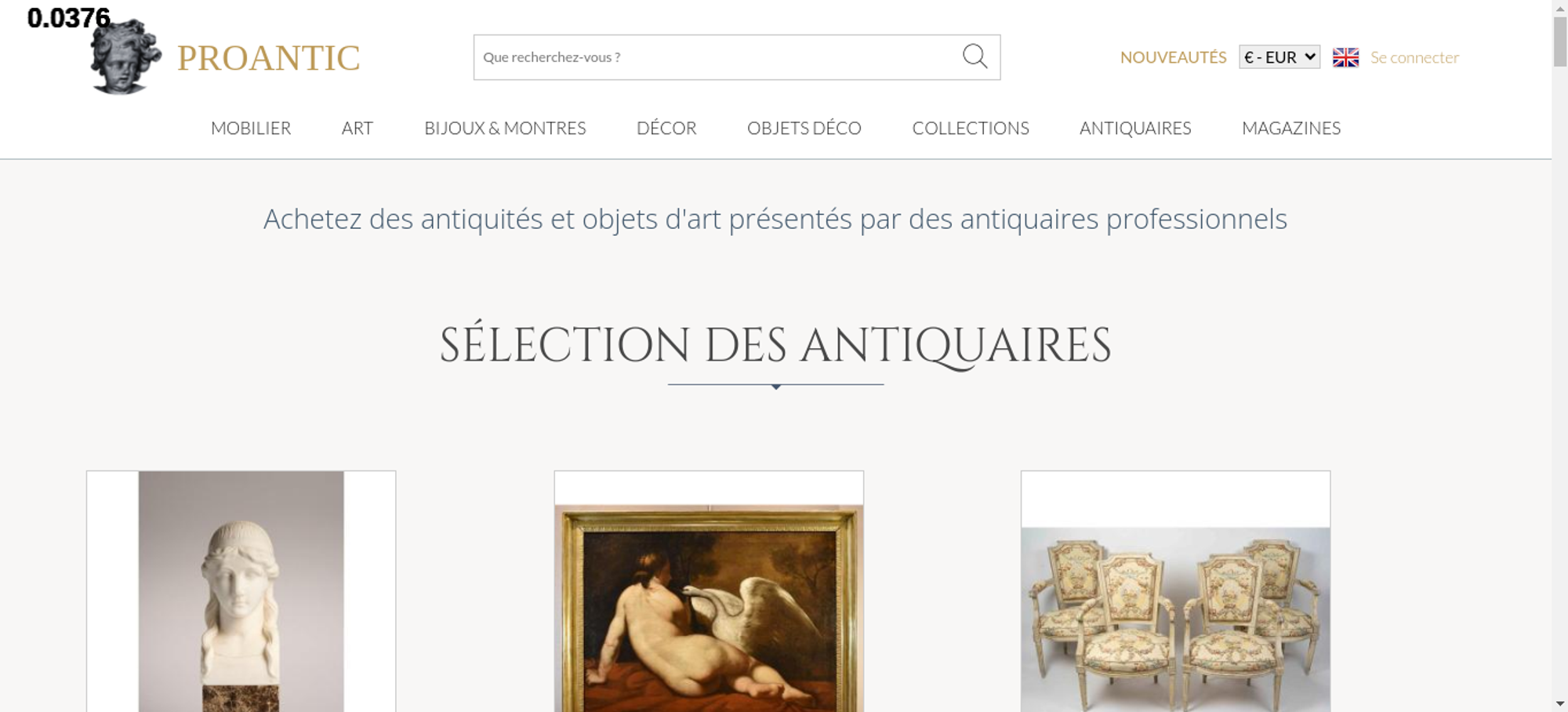Click the NOUVEAUTÉS link
The width and height of the screenshot is (1568, 712).
[x=1173, y=57]
